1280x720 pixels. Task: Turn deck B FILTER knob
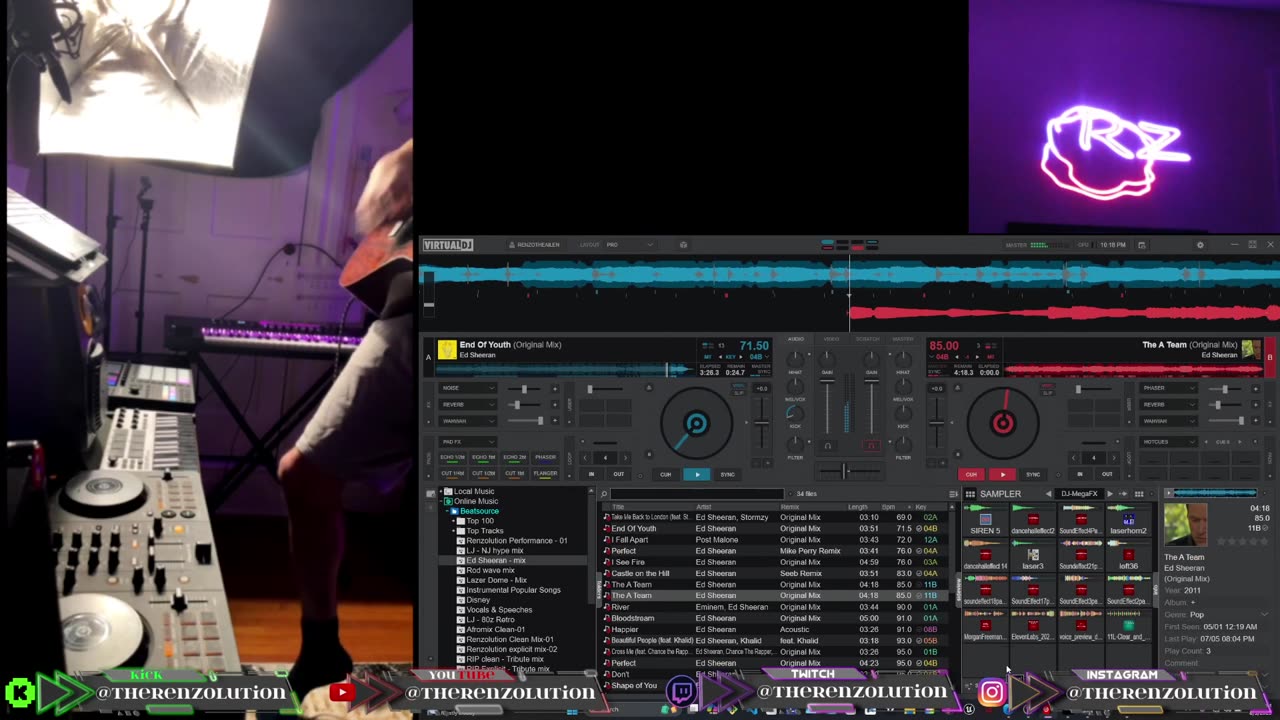903,444
